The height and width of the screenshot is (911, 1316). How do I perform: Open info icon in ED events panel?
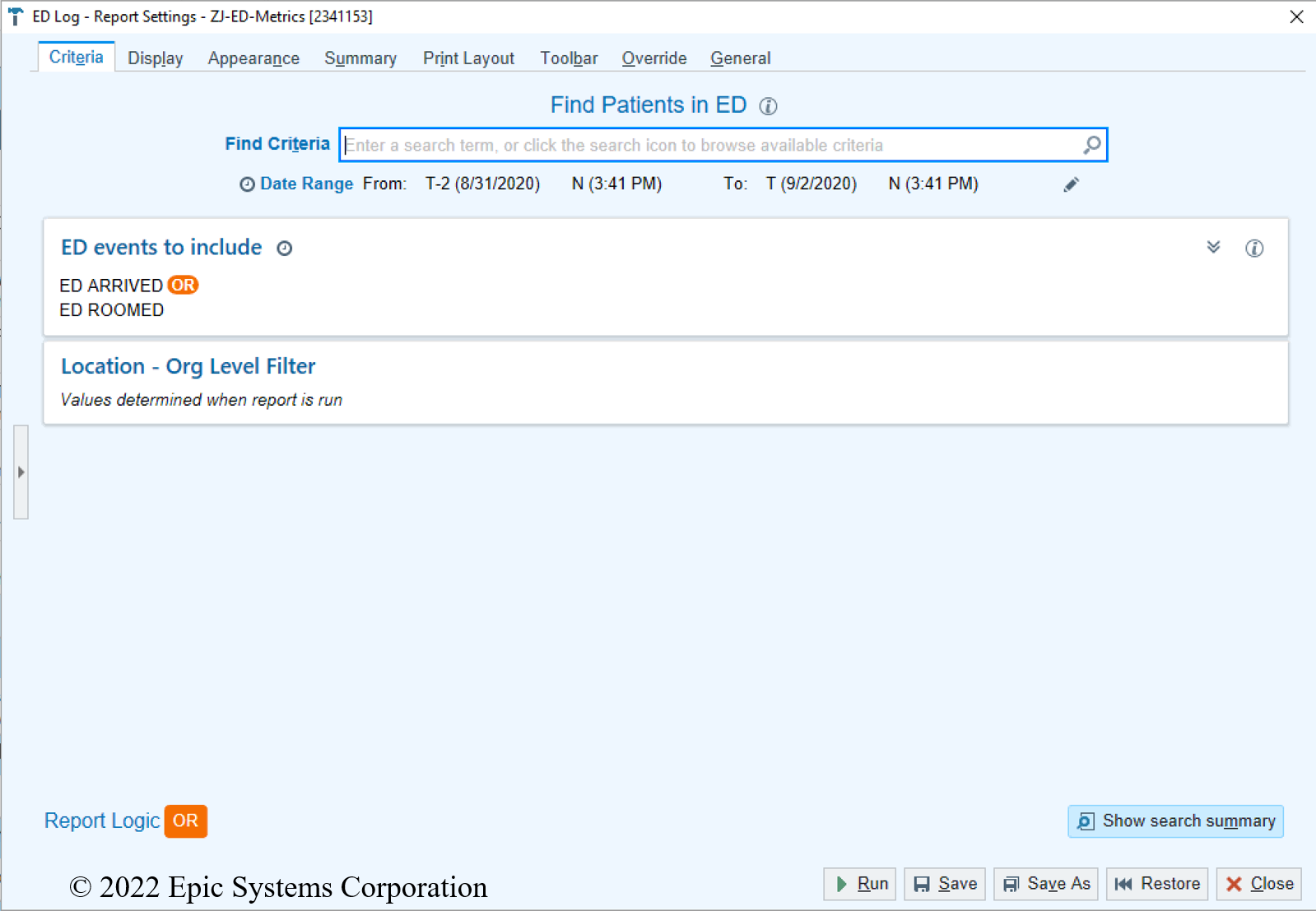point(1253,249)
